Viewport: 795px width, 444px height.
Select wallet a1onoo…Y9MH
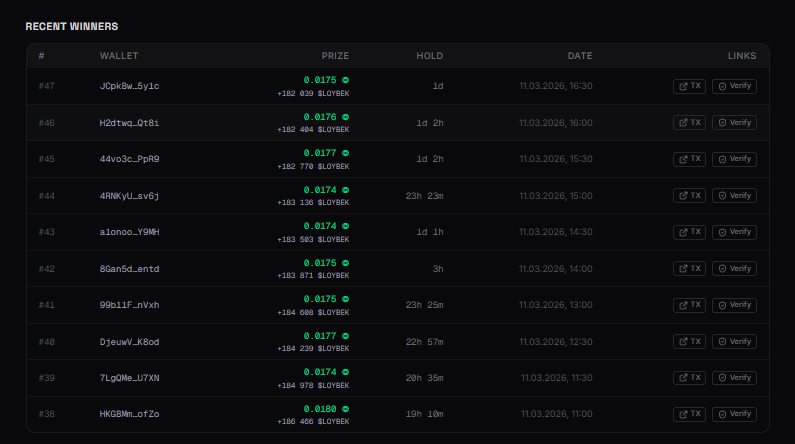[x=129, y=232]
